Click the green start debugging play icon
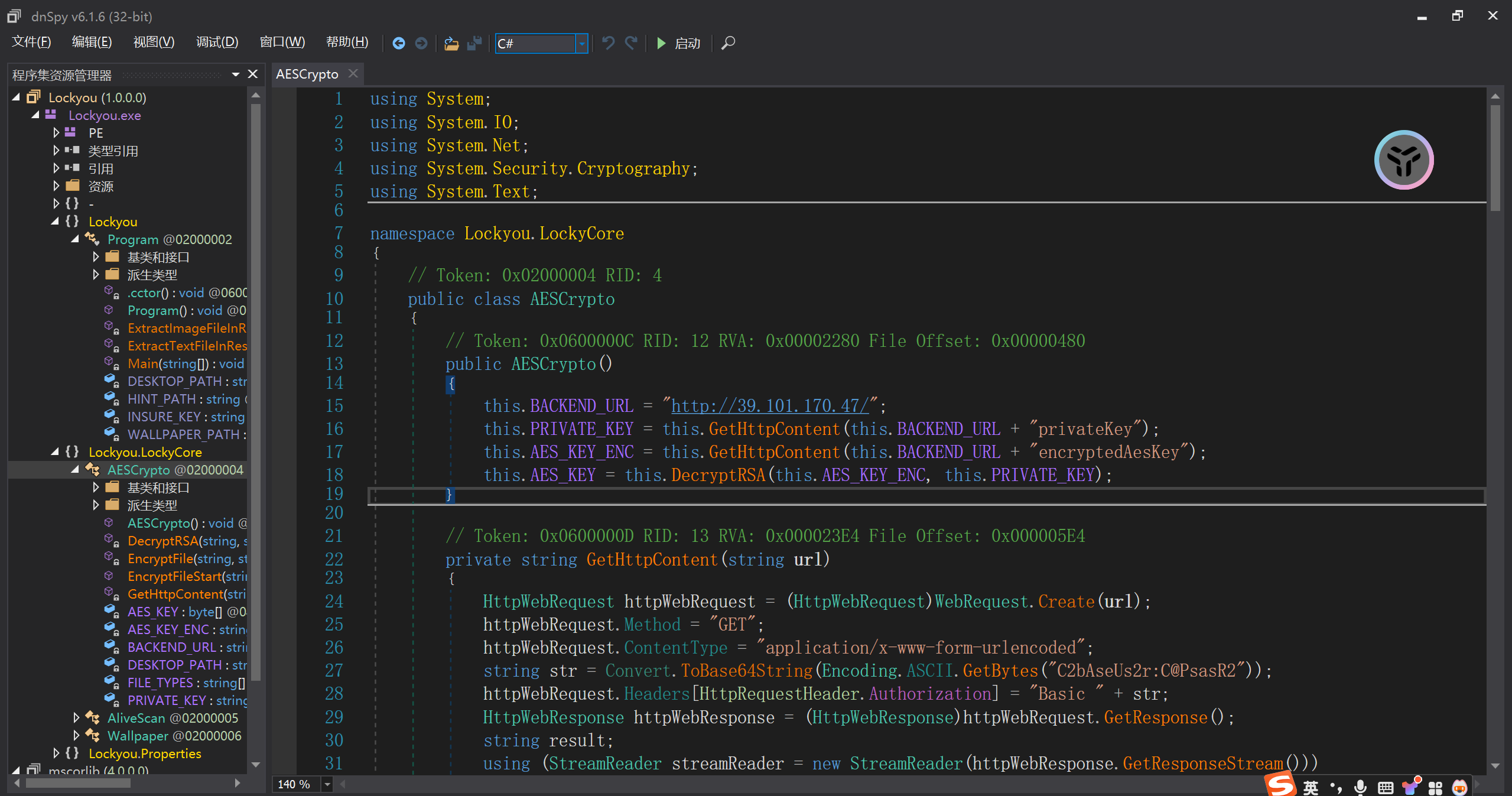Screen dimensions: 1512x796 (662, 43)
